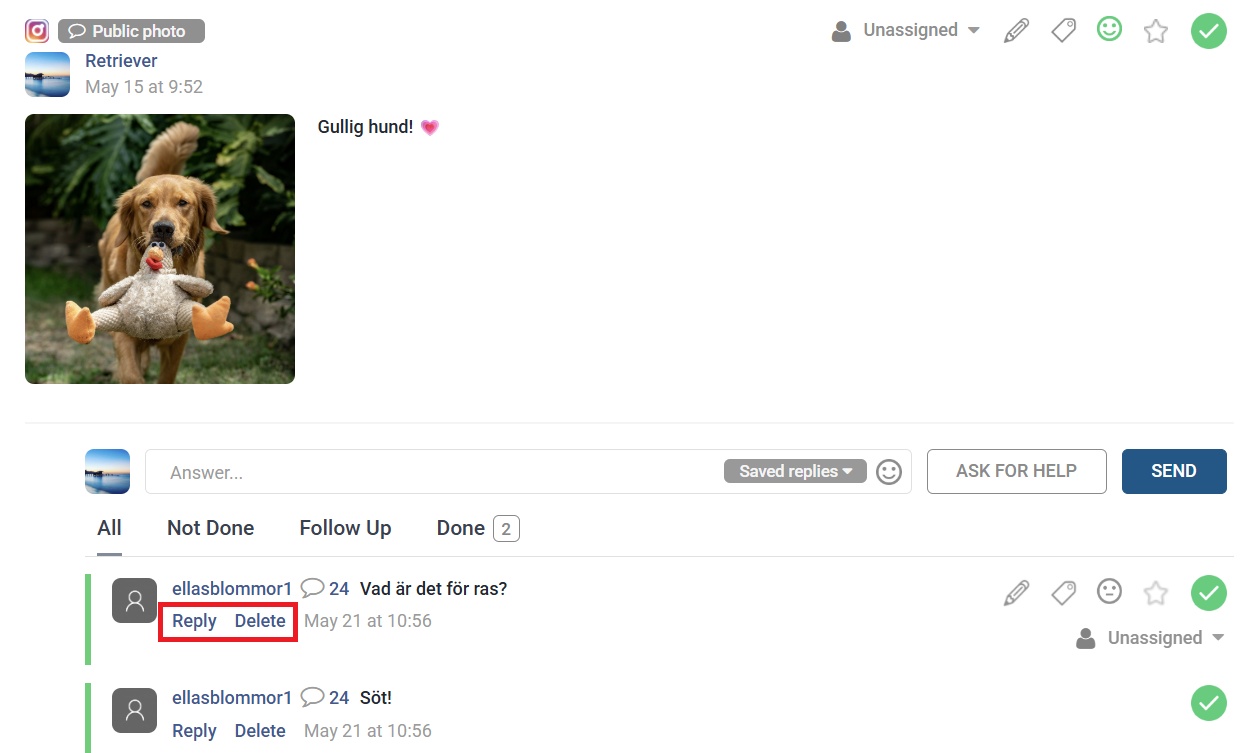This screenshot has width=1248, height=753.
Task: Open the Unassigned dropdown under first comment
Action: coord(1150,638)
